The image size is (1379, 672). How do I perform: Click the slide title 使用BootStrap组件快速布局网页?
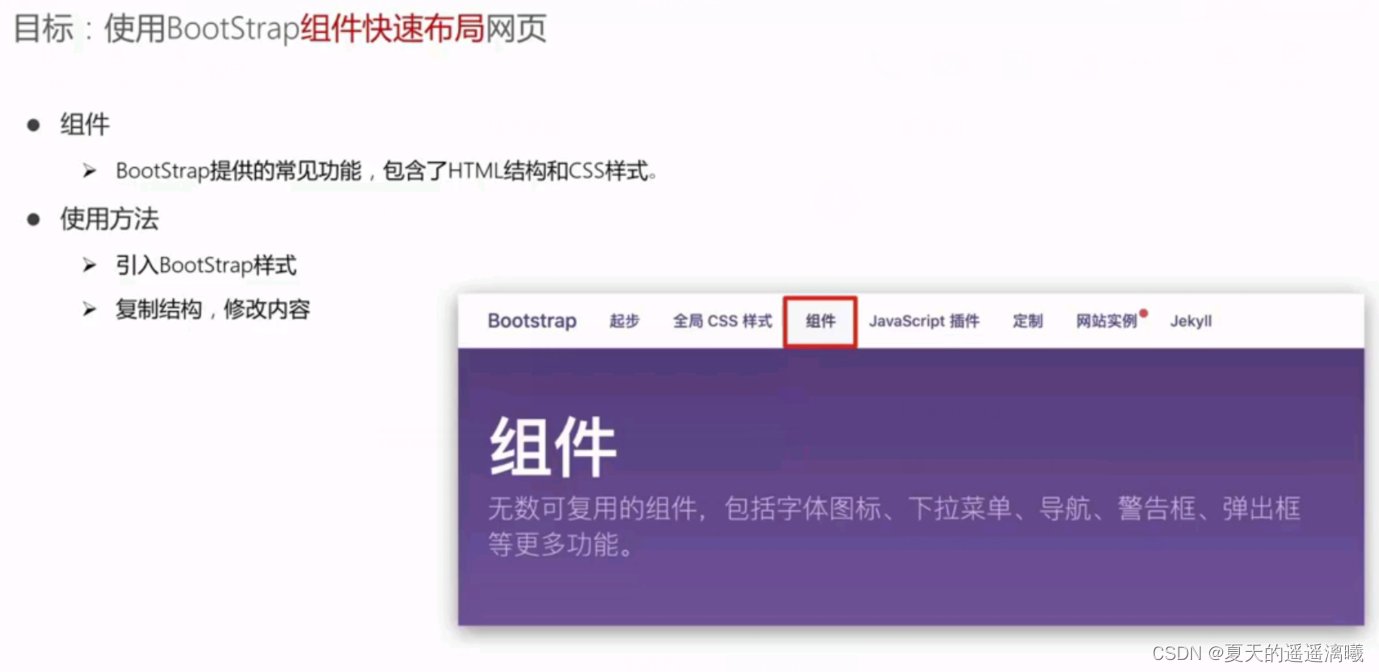(326, 28)
